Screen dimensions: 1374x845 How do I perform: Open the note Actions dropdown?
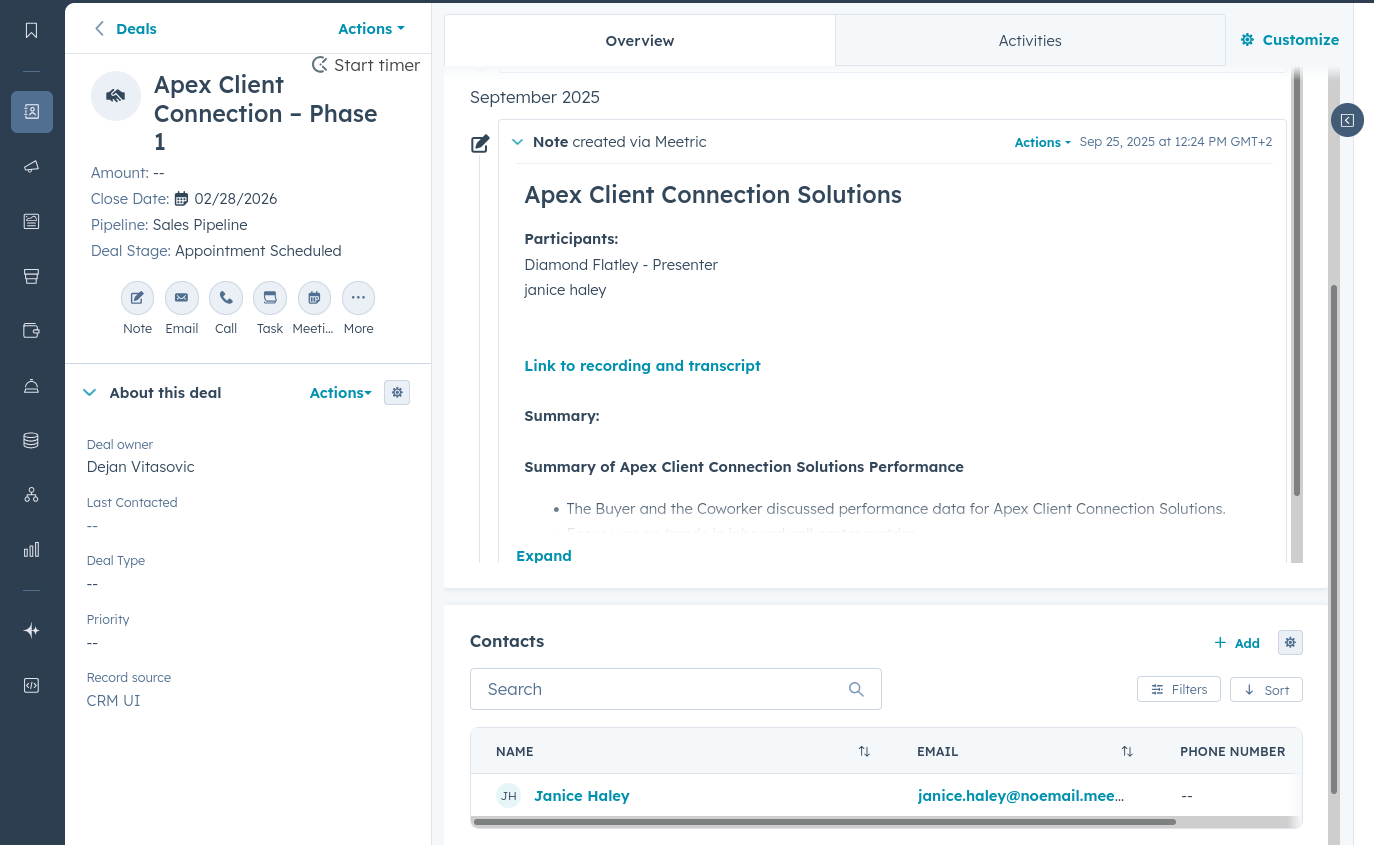1042,143
